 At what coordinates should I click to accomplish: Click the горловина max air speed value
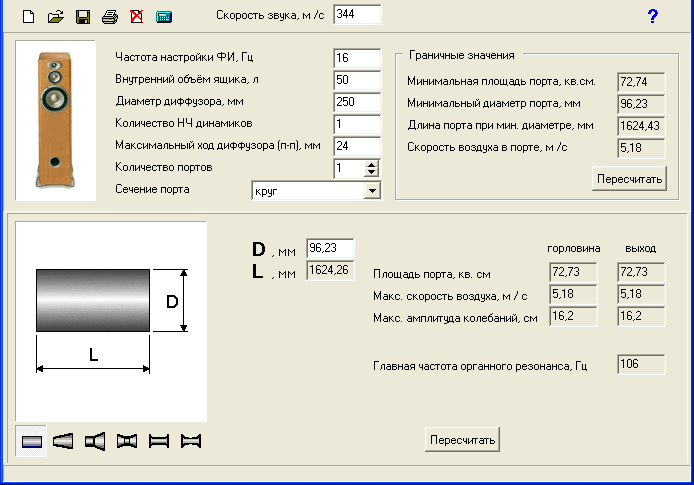point(573,294)
